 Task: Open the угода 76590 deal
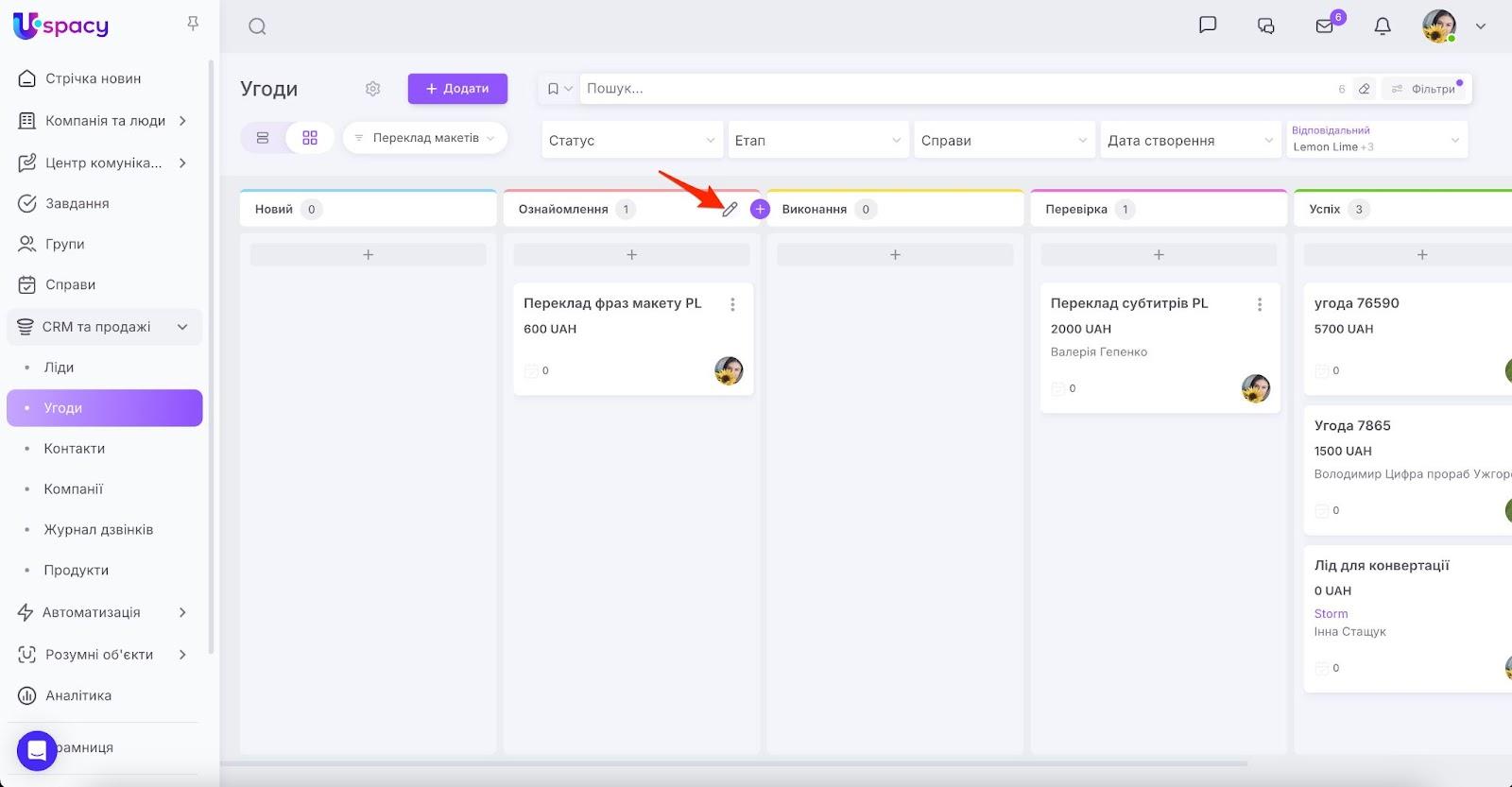tap(1357, 303)
